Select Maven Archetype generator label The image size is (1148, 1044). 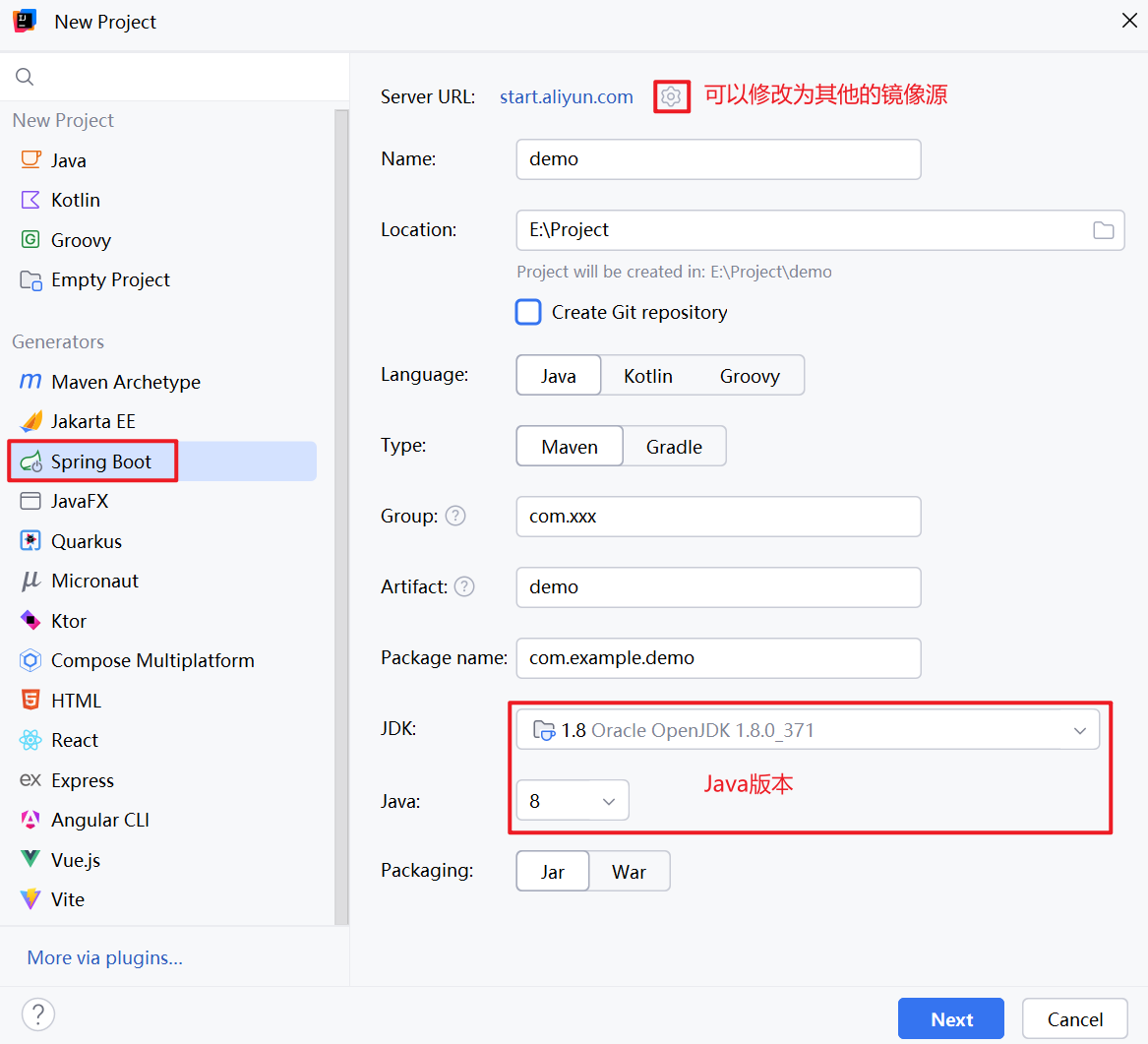(x=126, y=382)
